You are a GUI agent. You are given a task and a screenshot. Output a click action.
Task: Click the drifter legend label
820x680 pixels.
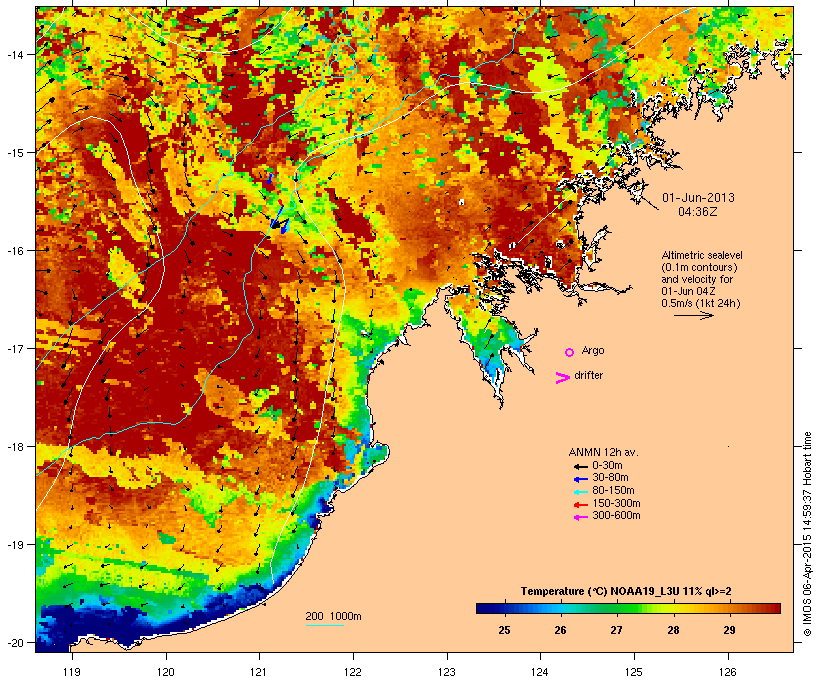[588, 375]
